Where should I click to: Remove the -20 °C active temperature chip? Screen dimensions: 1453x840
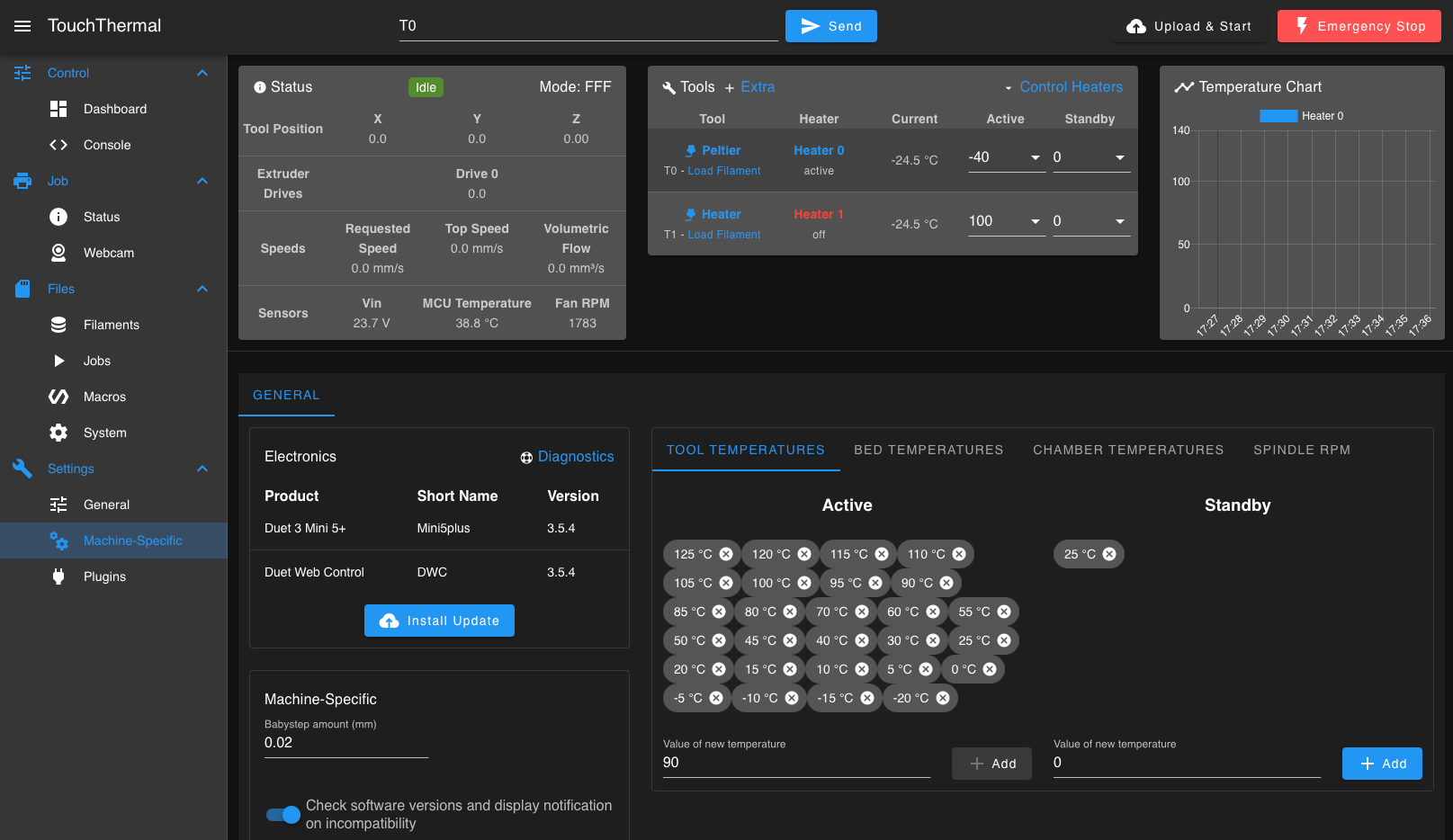(943, 698)
